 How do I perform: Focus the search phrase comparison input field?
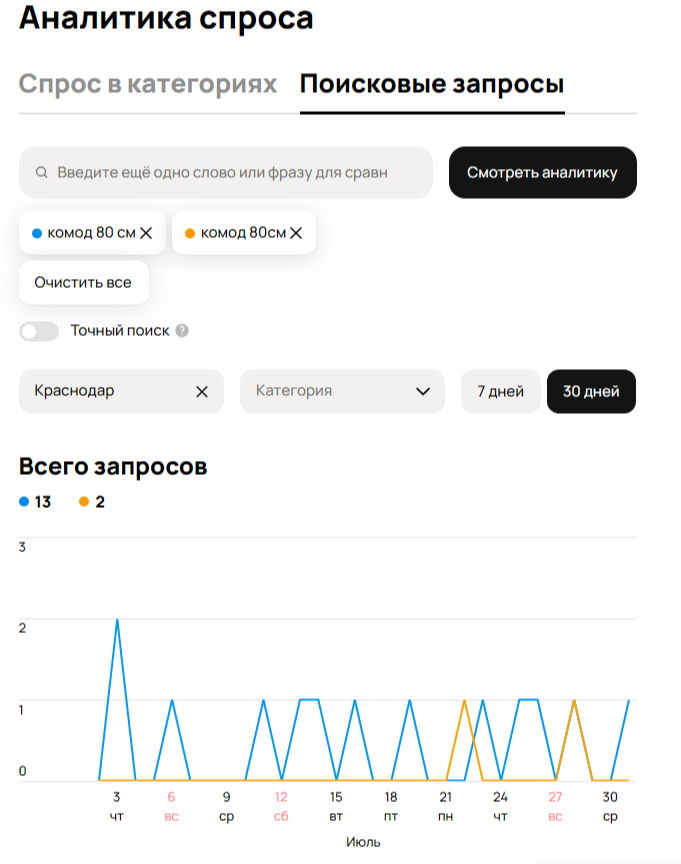coord(226,172)
